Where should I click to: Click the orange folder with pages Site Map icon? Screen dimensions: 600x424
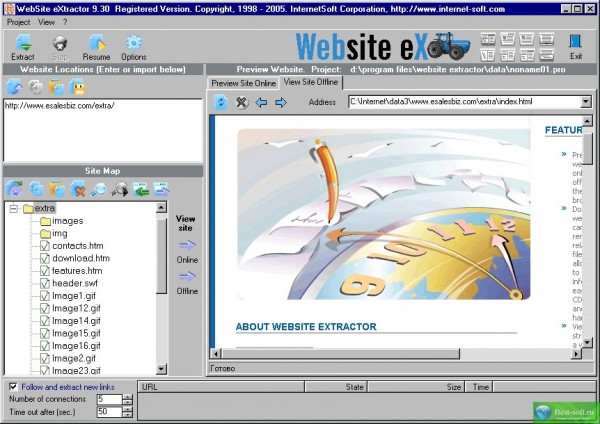57,189
